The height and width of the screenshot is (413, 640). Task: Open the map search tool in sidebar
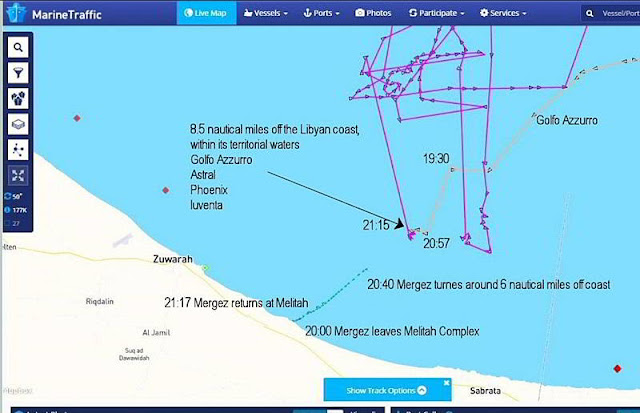pos(18,47)
